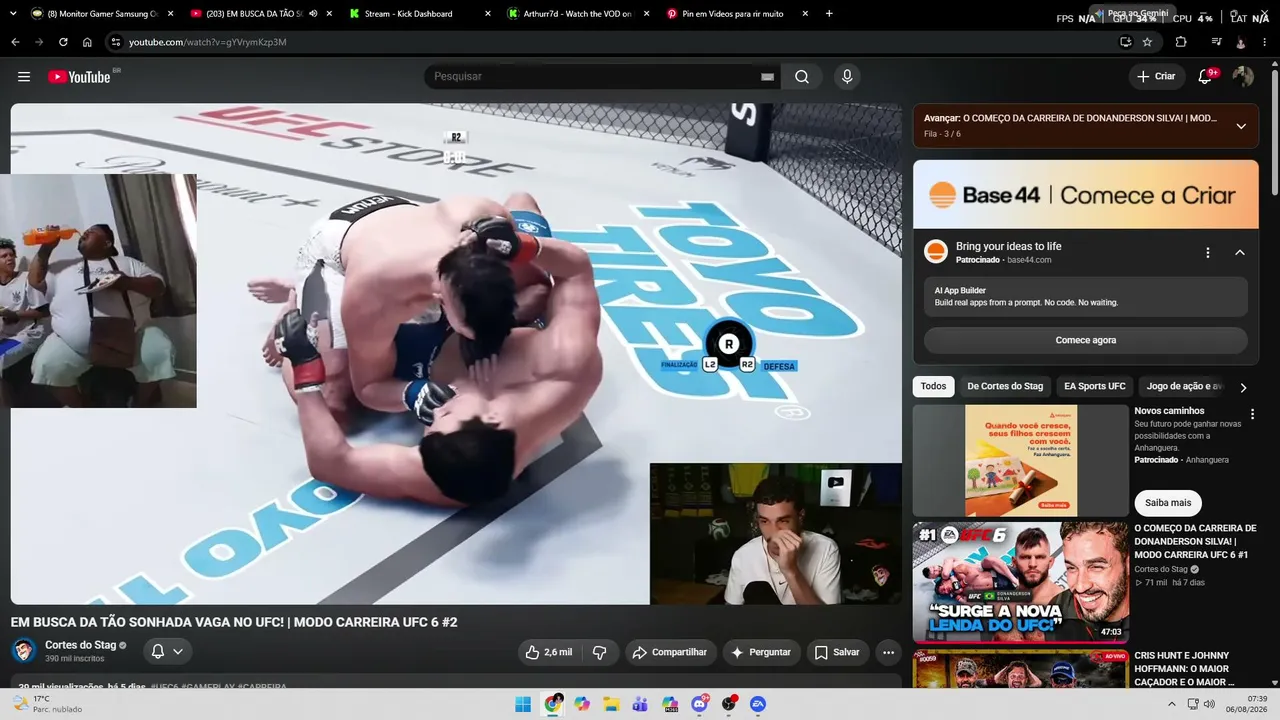Mute the audio of the YouTube tab

pos(313,14)
